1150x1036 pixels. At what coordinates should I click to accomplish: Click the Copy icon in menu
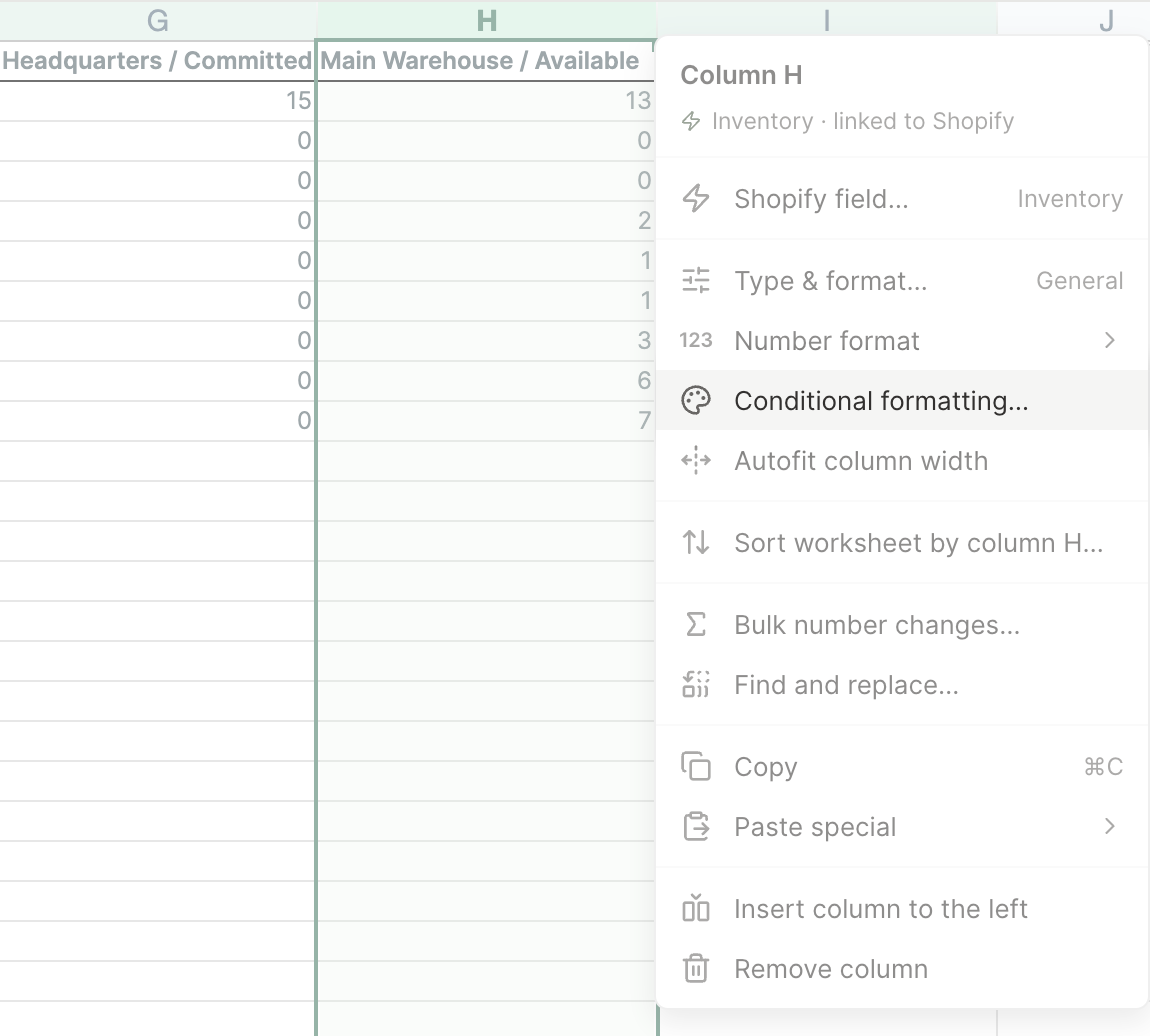[695, 767]
